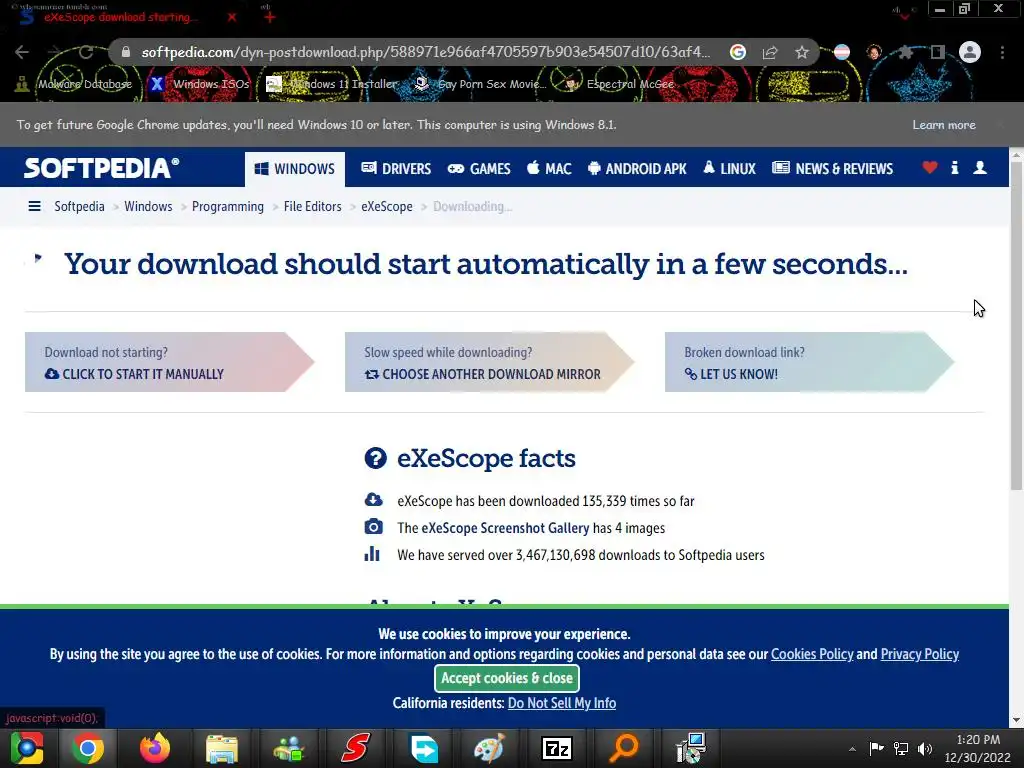Open the Windows 11 Installer bookmark
The height and width of the screenshot is (768, 1024).
tap(332, 84)
